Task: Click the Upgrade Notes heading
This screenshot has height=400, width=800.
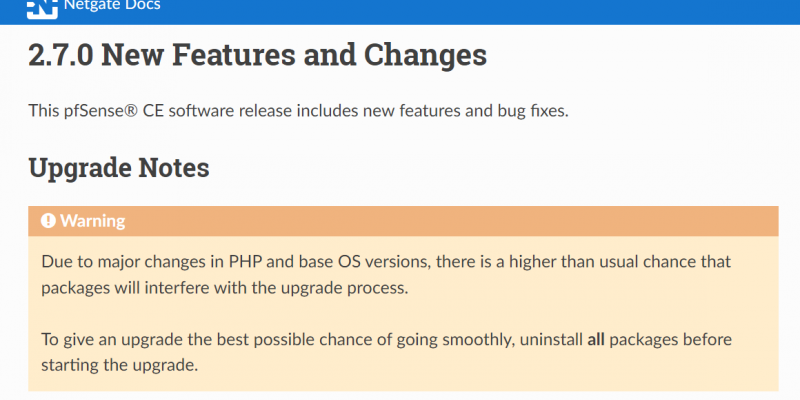Action: coord(119,167)
